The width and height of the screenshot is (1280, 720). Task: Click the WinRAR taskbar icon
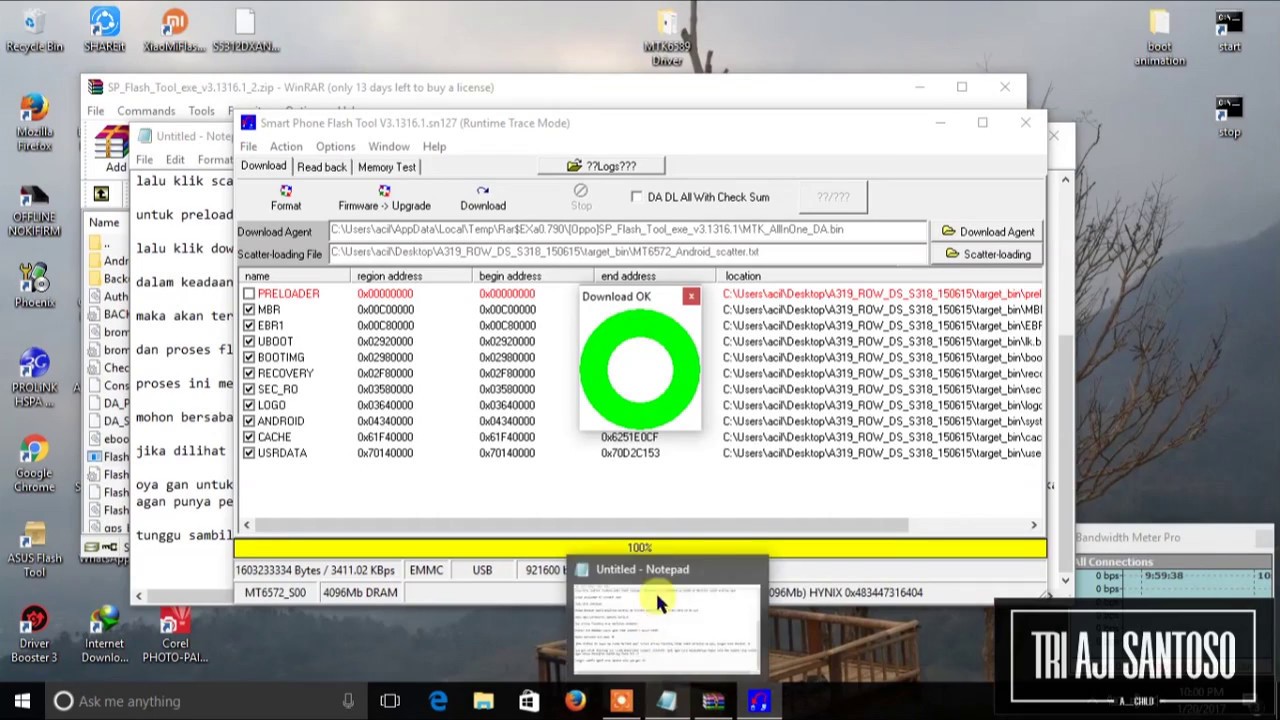pos(713,701)
